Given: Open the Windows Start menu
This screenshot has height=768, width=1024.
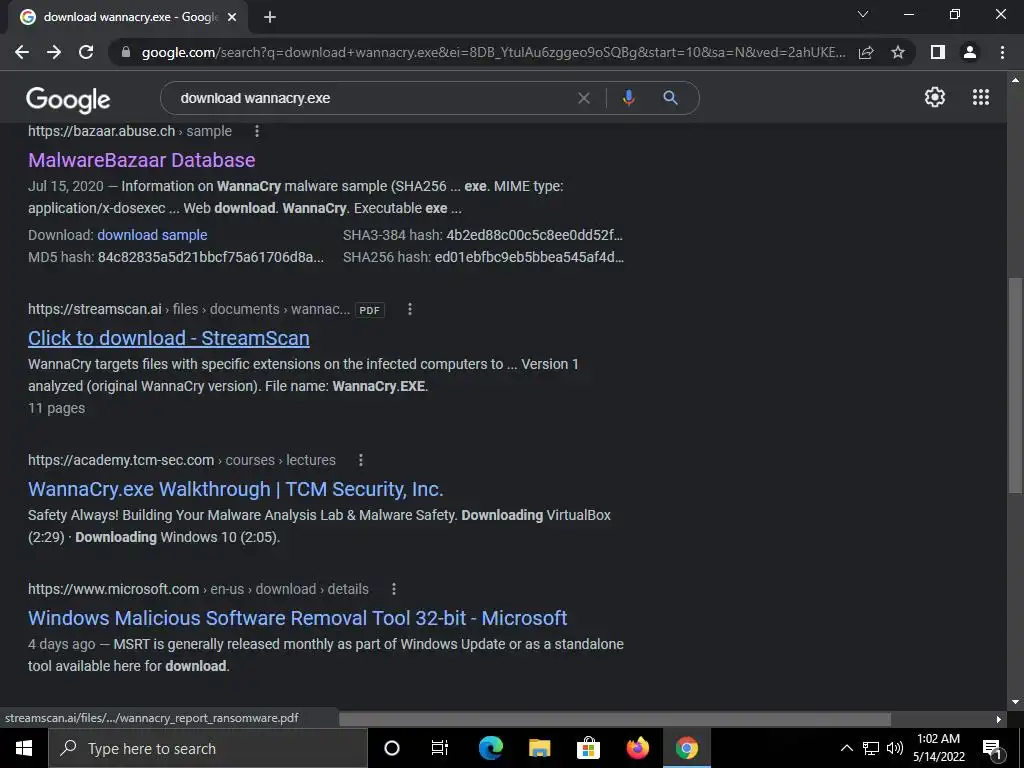Looking at the screenshot, I should click(24, 748).
